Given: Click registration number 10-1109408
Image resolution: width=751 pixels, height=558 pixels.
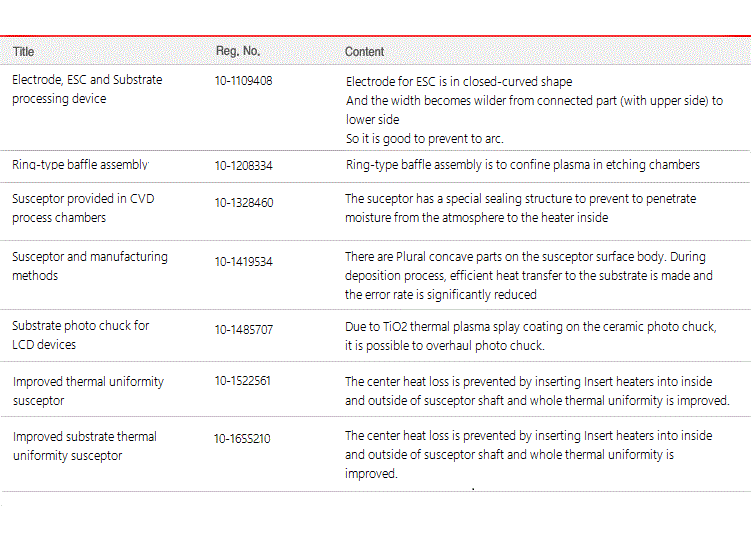Looking at the screenshot, I should [x=243, y=80].
